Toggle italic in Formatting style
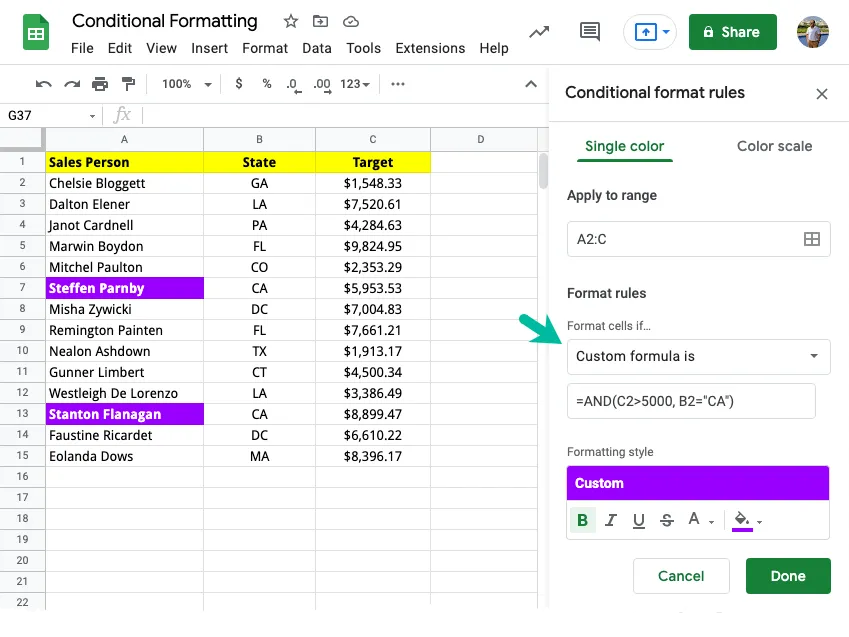The image size is (849, 637). [x=611, y=520]
